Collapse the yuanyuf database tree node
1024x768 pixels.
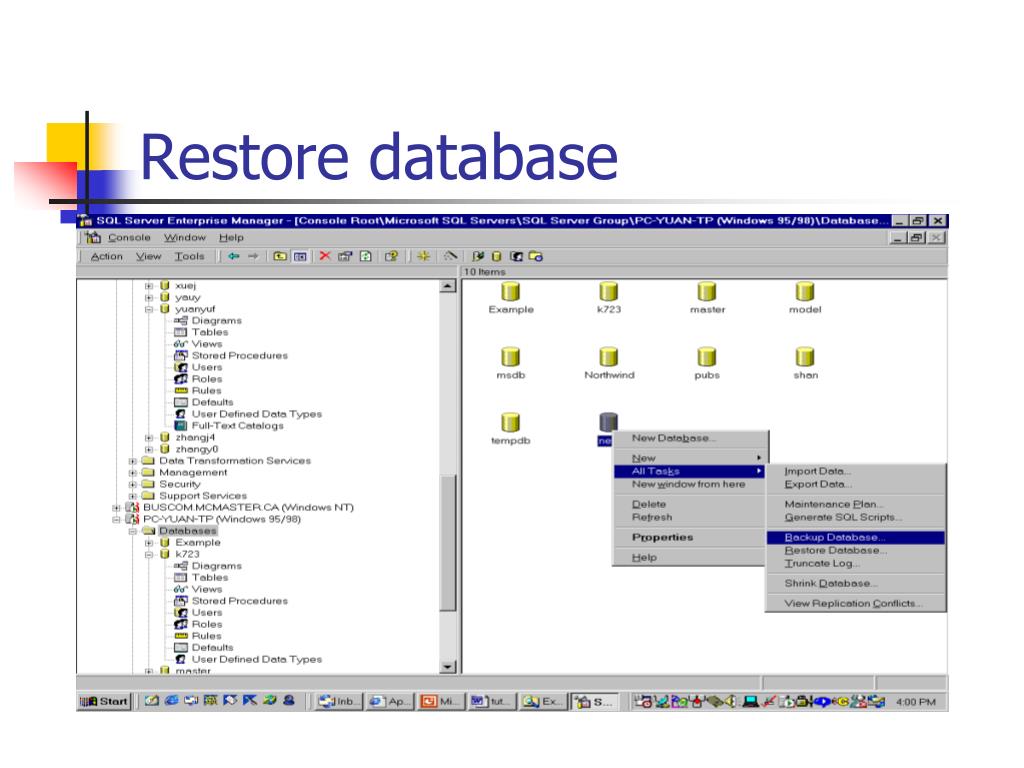pos(149,309)
